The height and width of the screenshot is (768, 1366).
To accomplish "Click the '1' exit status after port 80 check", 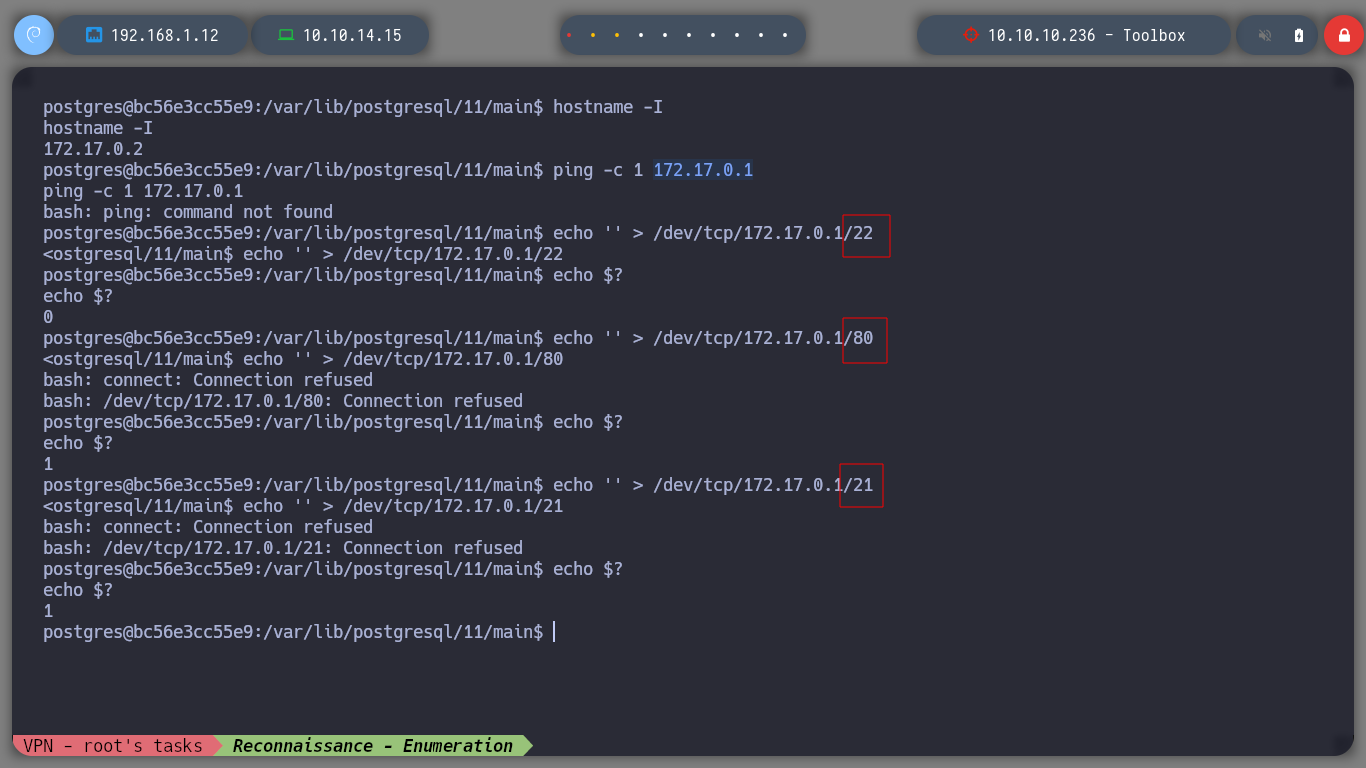I will [x=48, y=464].
